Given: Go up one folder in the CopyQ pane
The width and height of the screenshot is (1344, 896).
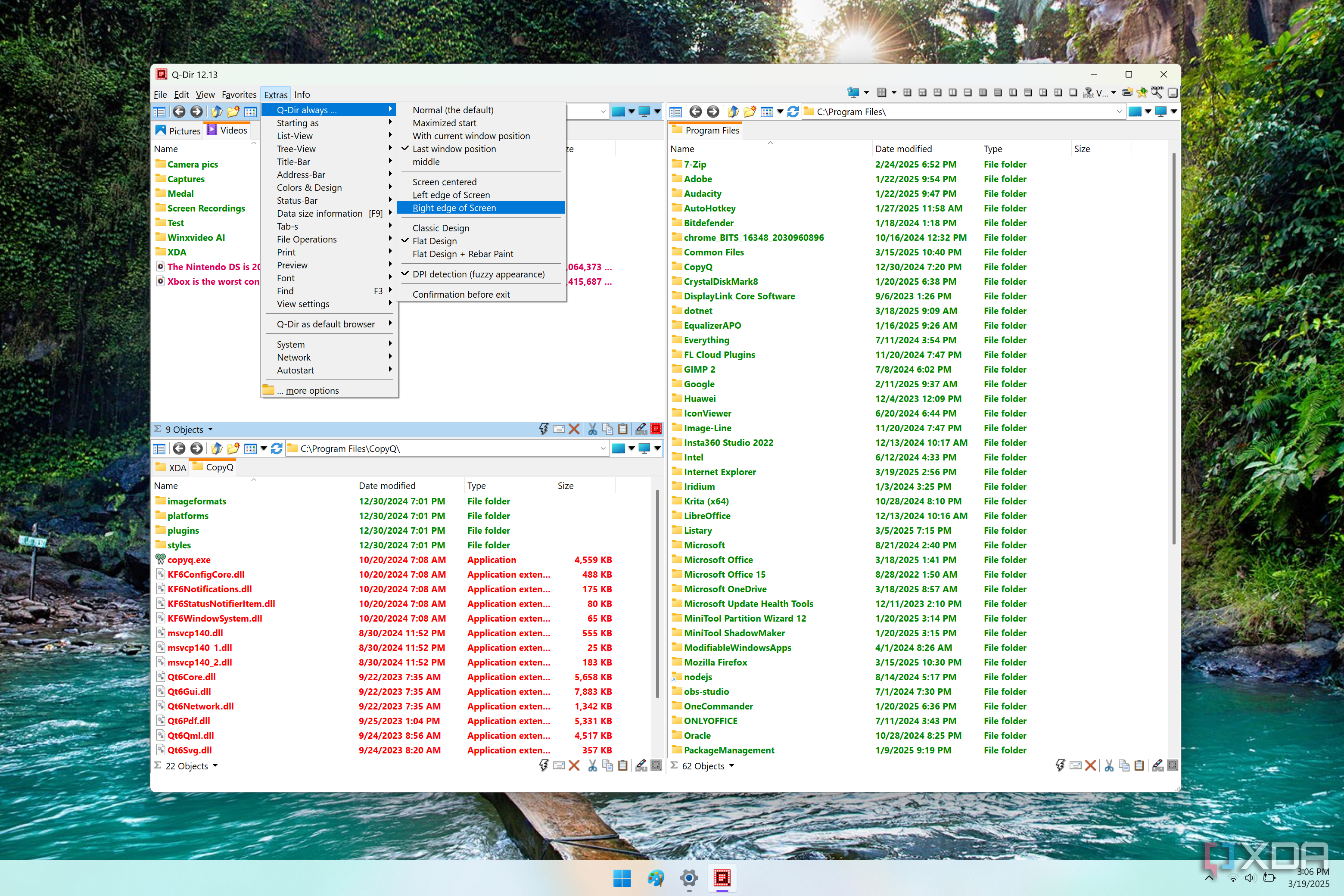Looking at the screenshot, I should (217, 448).
